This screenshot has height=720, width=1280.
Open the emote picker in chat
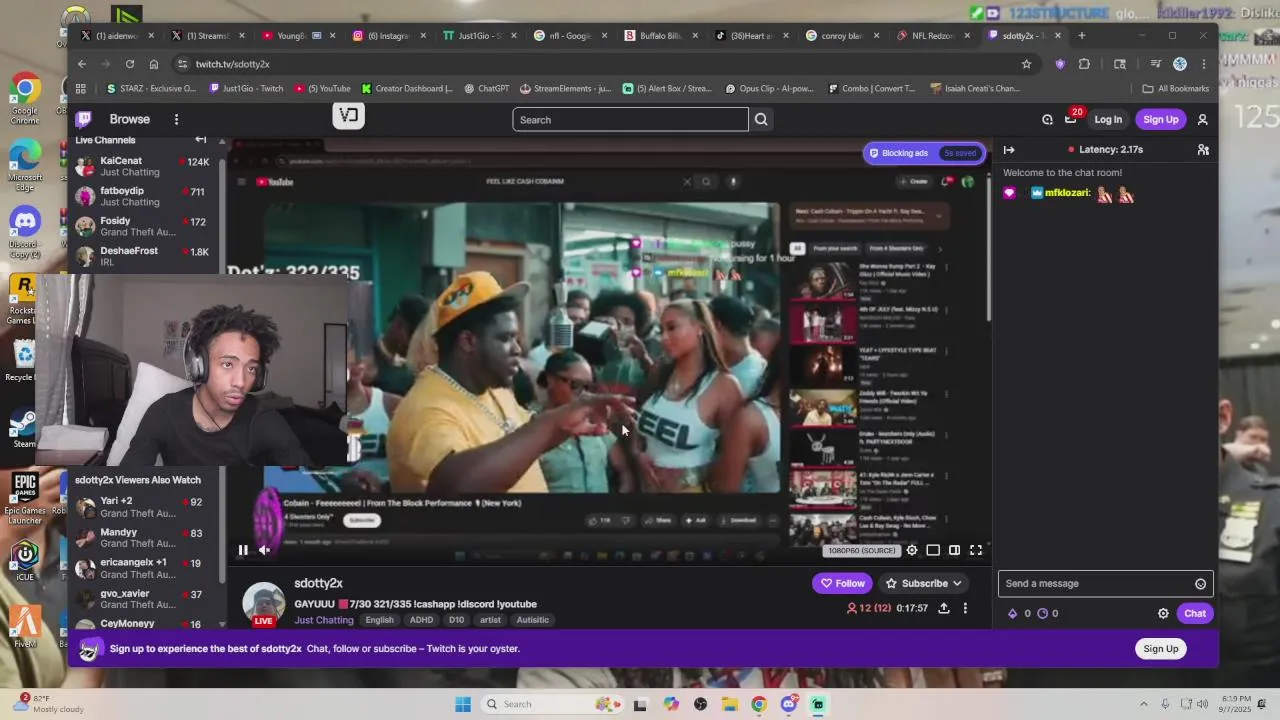pos(1200,584)
